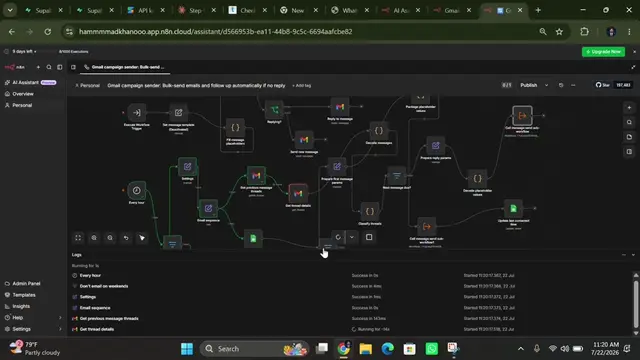The image size is (640, 360).
Task: Click the Publish button
Action: click(529, 85)
